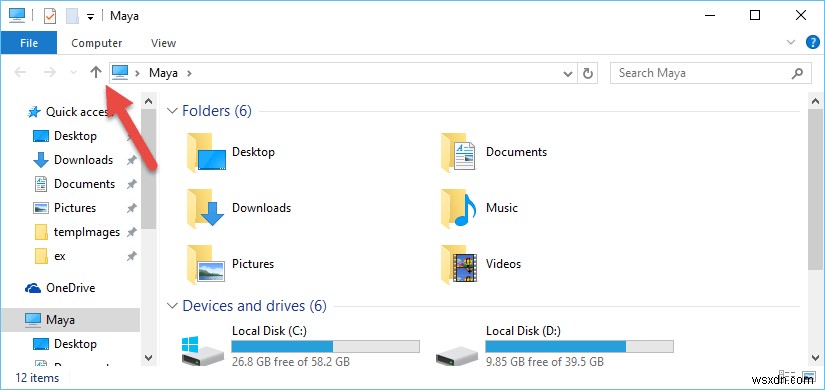Click the Local Disk (C:) usage bar
Viewport: 825px width, 390px height.
pos(326,346)
